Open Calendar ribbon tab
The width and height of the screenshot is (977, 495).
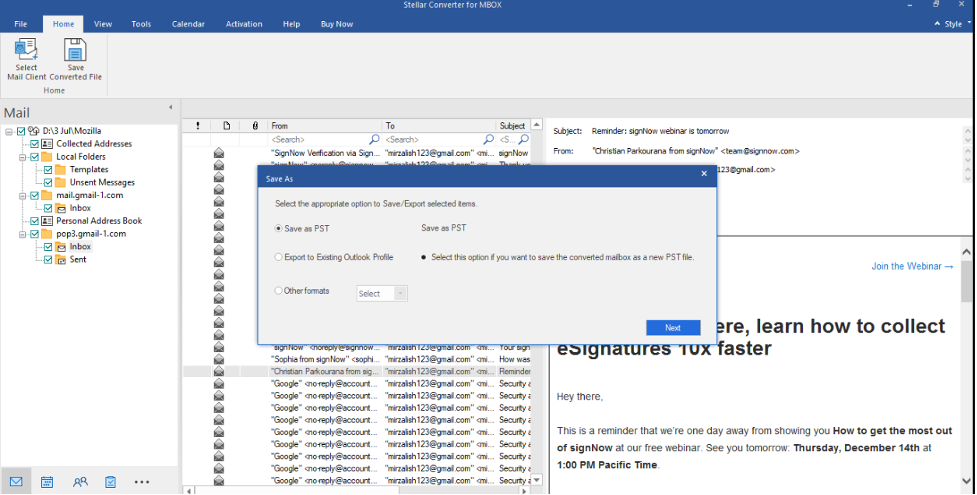coord(188,24)
